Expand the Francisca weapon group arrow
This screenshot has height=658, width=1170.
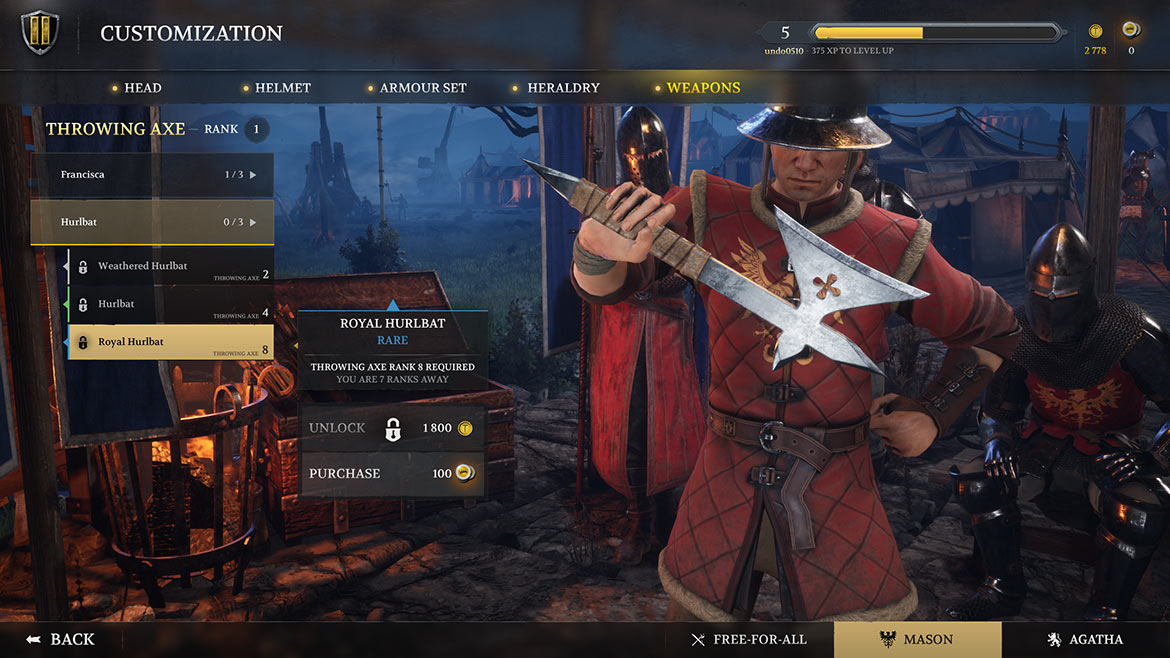[253, 175]
